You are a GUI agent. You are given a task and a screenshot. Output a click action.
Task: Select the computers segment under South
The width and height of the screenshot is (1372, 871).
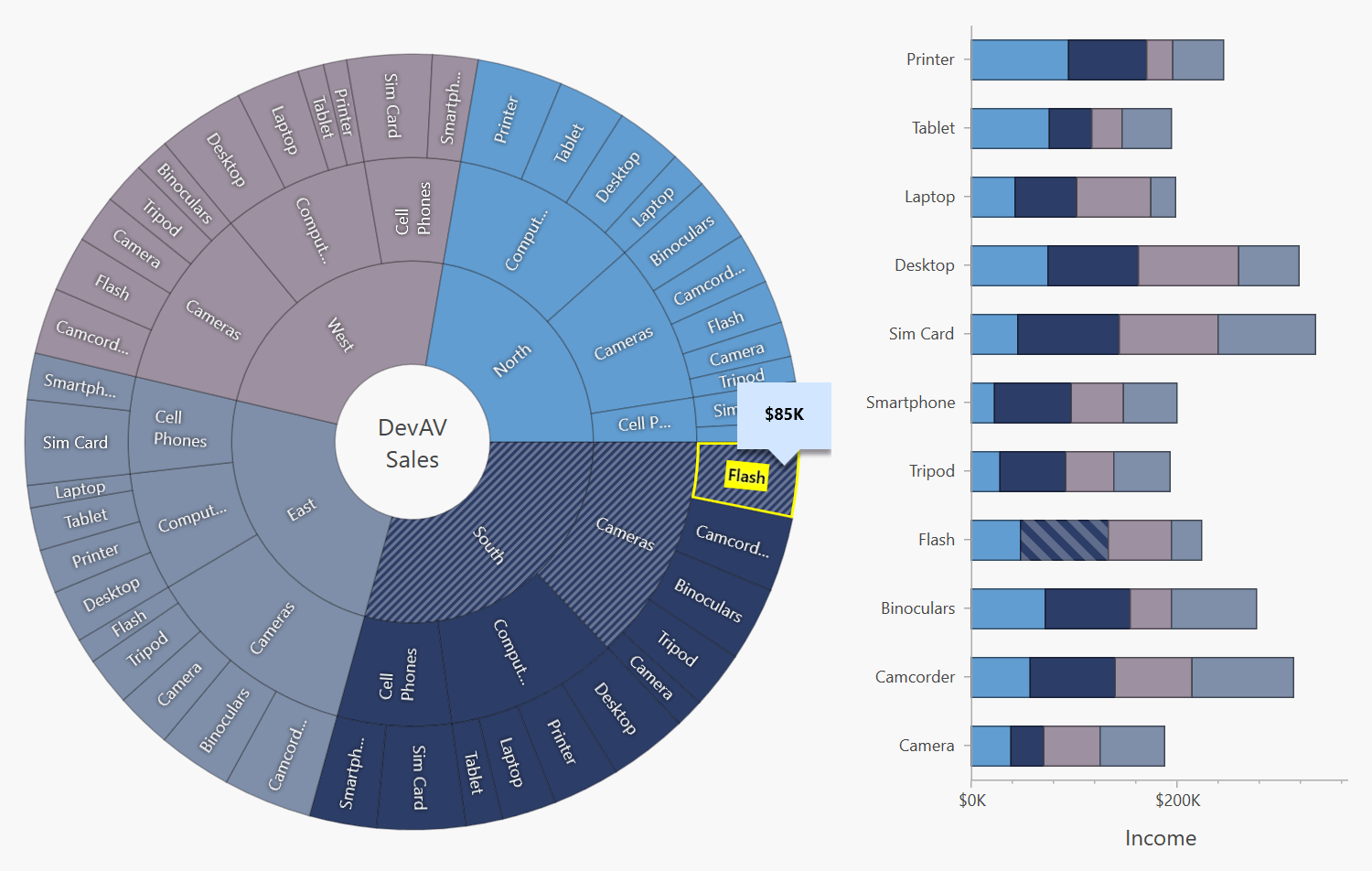click(x=510, y=651)
